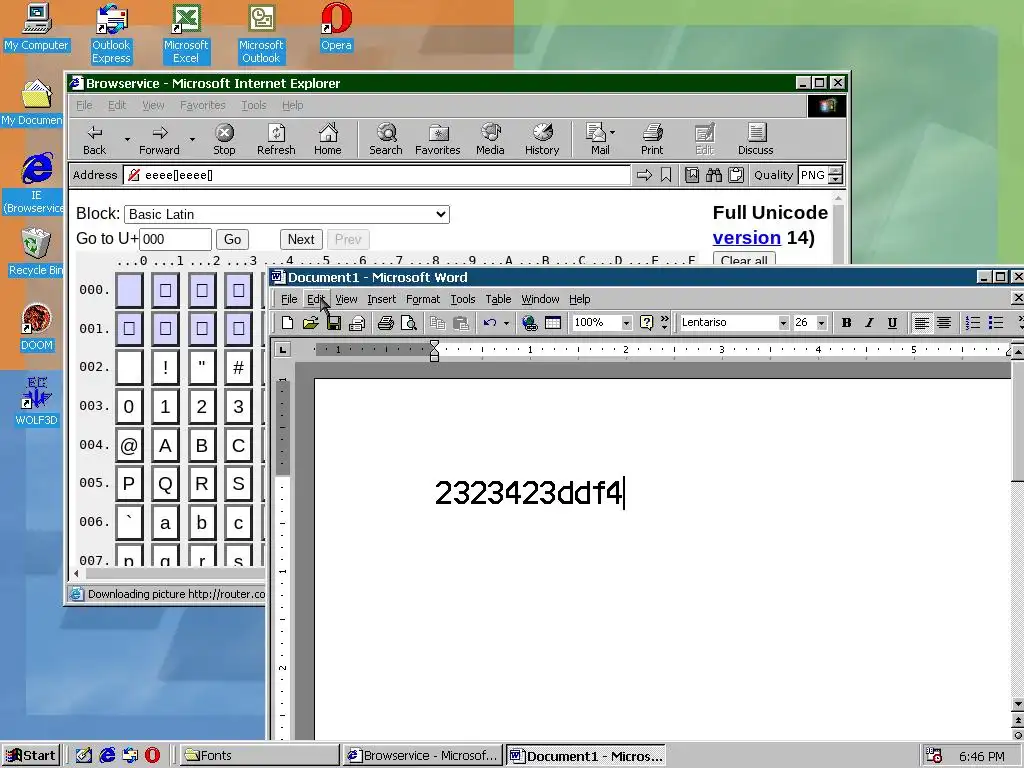
Task: Open the Back history dropdown arrow in IE
Action: [127, 139]
